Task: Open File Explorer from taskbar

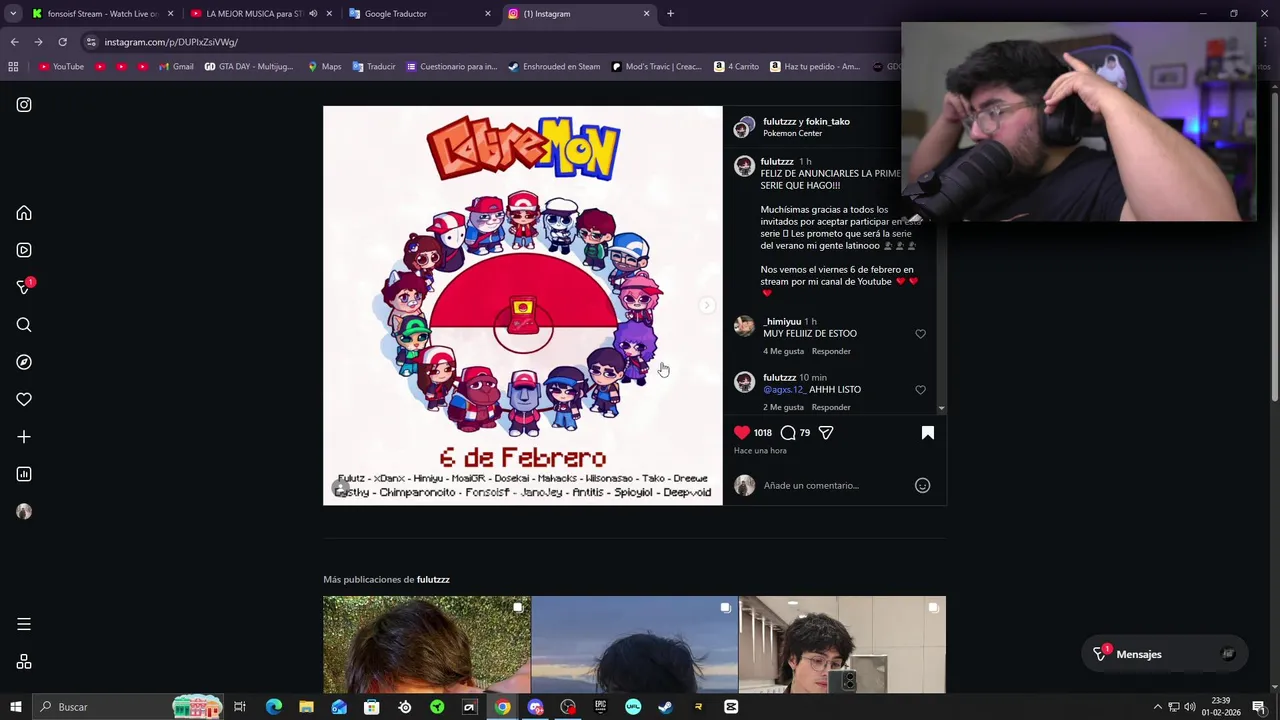Action: click(306, 707)
